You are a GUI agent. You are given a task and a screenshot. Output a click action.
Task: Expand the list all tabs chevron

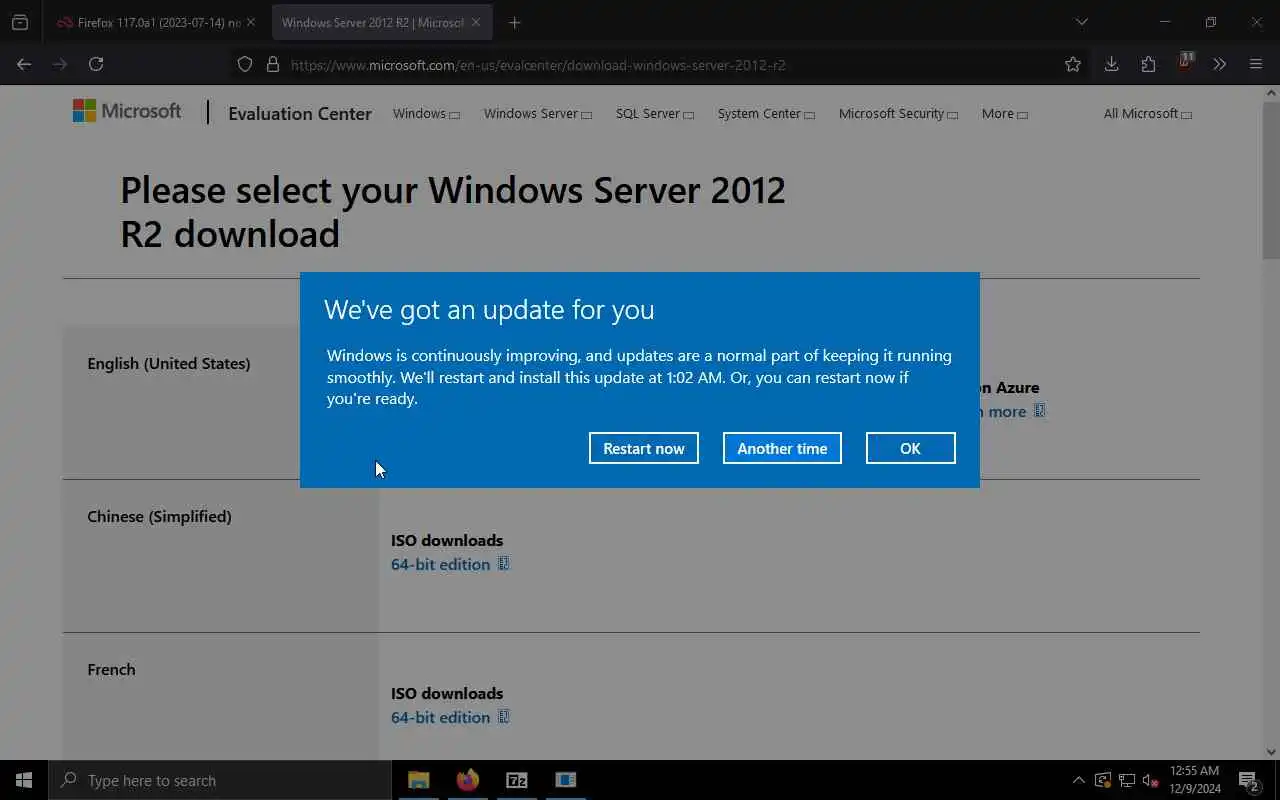1081,22
